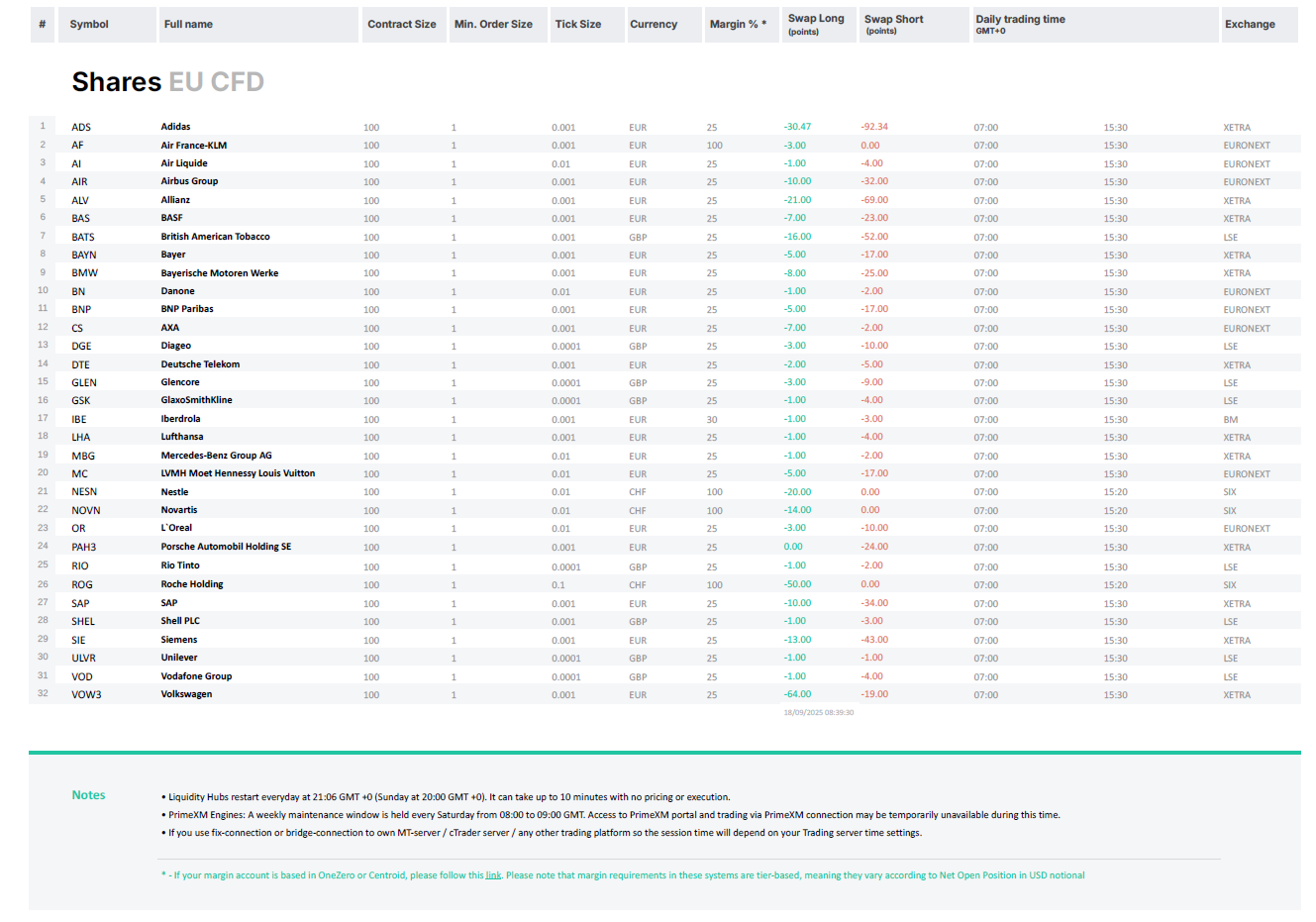Select the Novartis name cell
Viewport: 1316px width, 922px height.
[179, 510]
